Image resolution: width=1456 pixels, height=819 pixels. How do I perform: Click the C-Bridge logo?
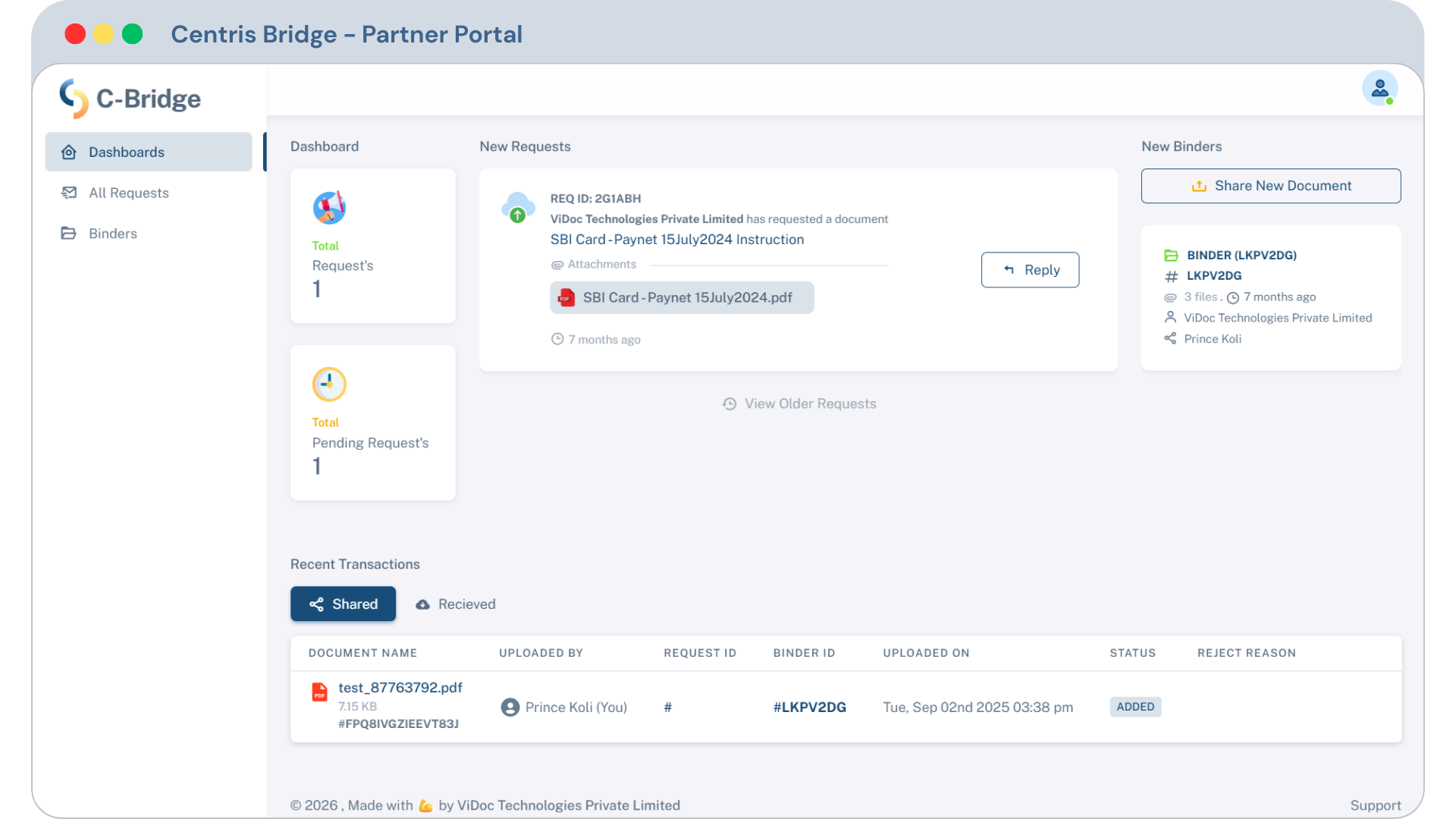130,99
